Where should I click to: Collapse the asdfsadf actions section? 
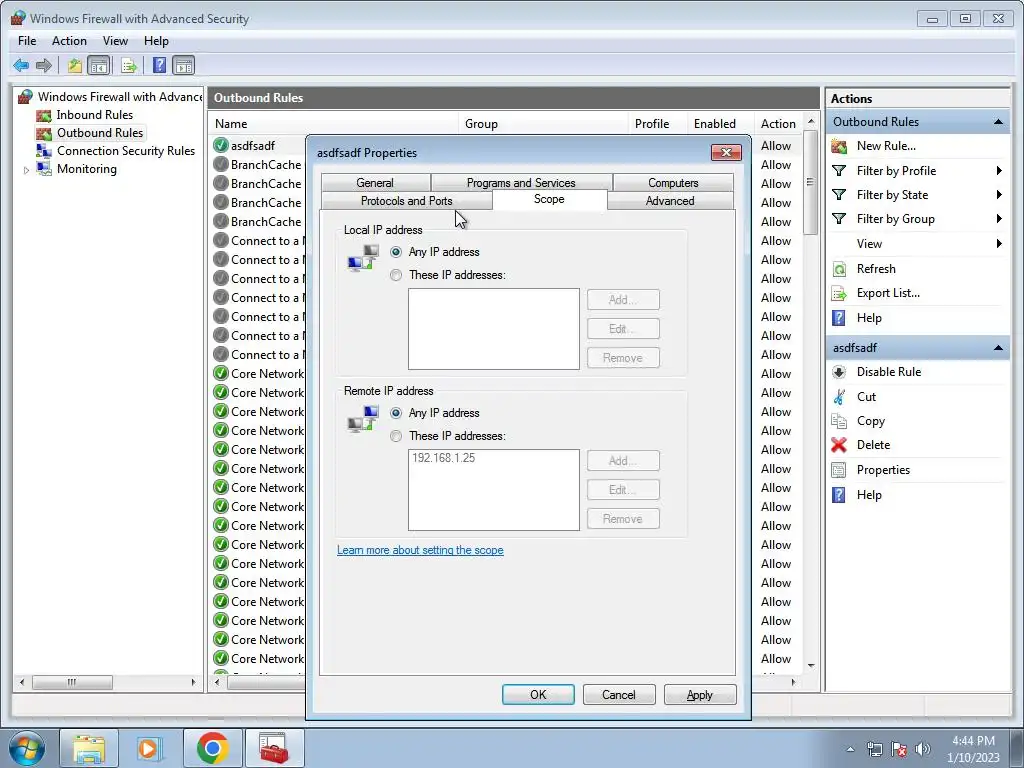pos(998,348)
